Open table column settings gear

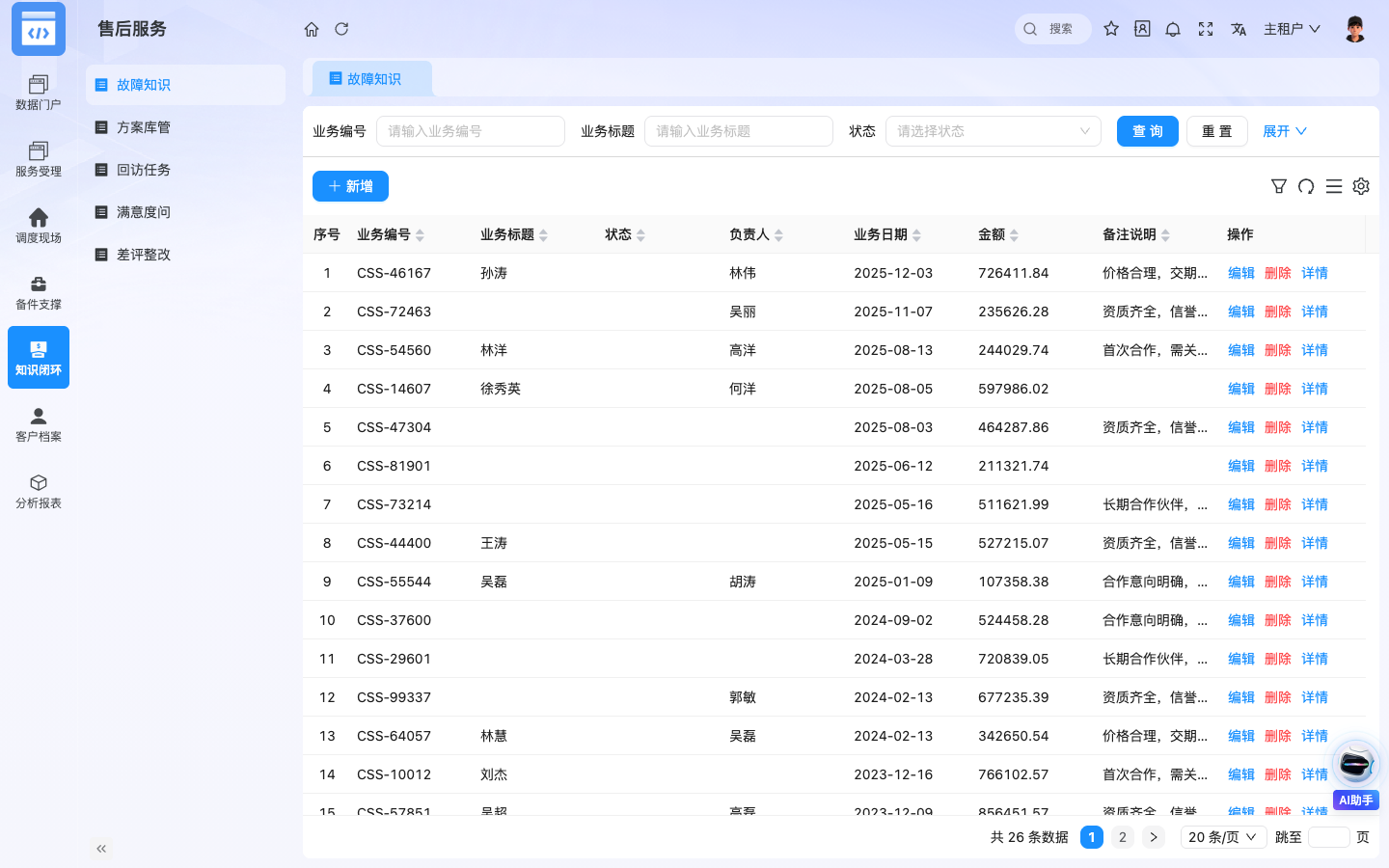[1361, 186]
